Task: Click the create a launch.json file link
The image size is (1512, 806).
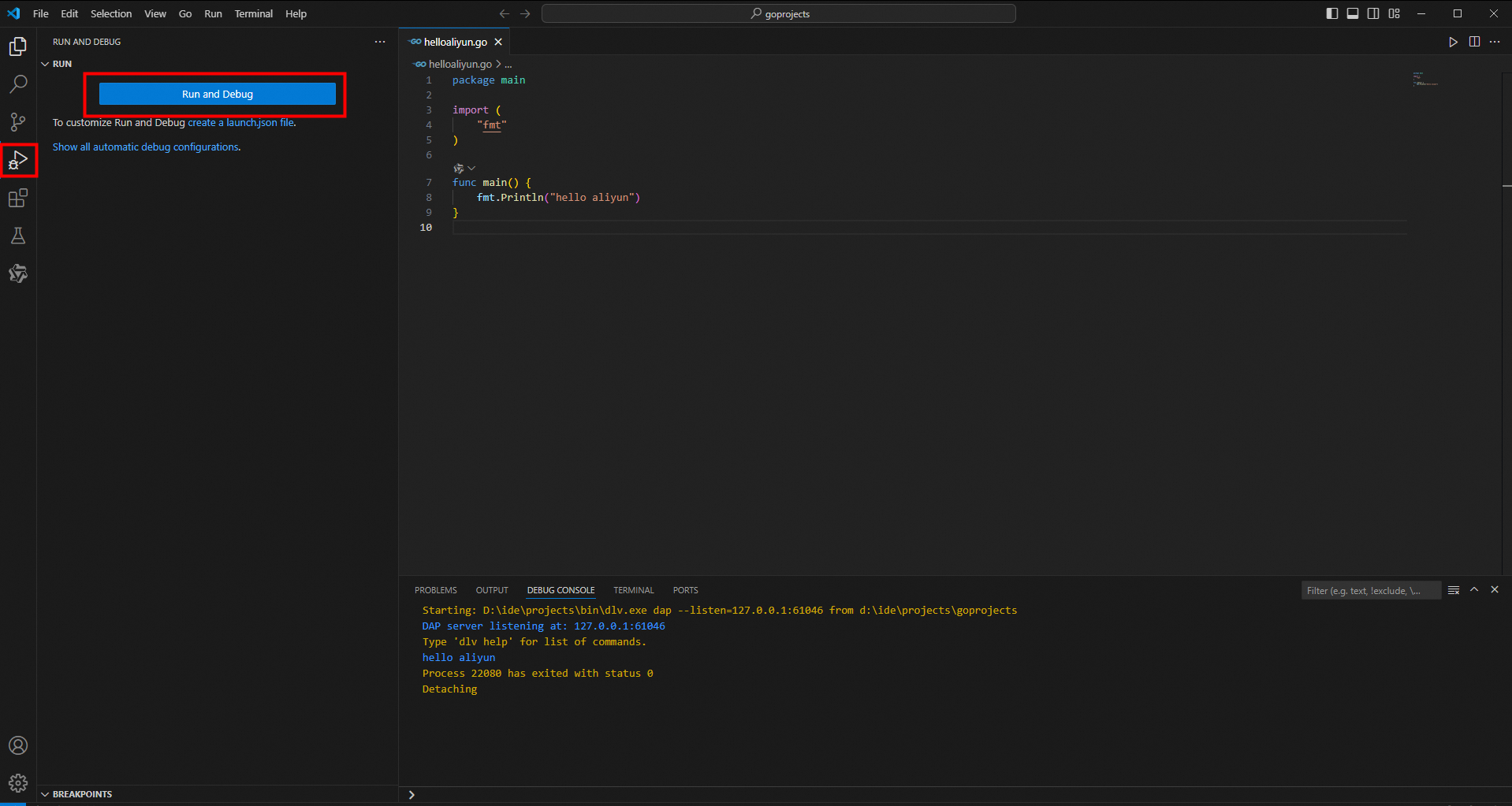Action: tap(240, 123)
